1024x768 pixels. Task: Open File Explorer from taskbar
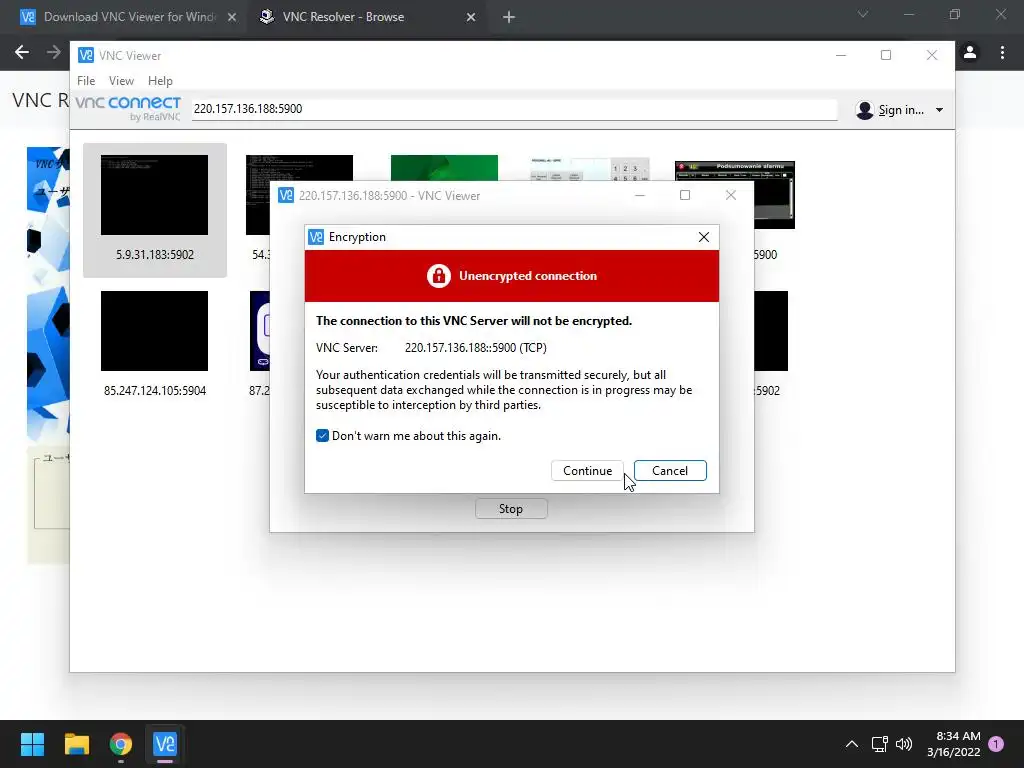click(x=76, y=744)
